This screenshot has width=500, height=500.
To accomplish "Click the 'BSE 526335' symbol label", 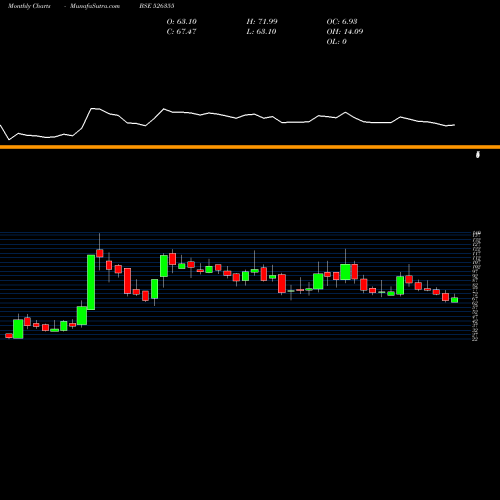I will click(157, 6).
